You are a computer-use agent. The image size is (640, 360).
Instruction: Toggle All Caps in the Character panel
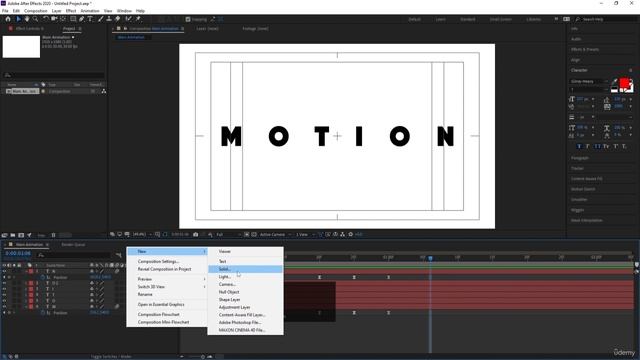click(597, 146)
